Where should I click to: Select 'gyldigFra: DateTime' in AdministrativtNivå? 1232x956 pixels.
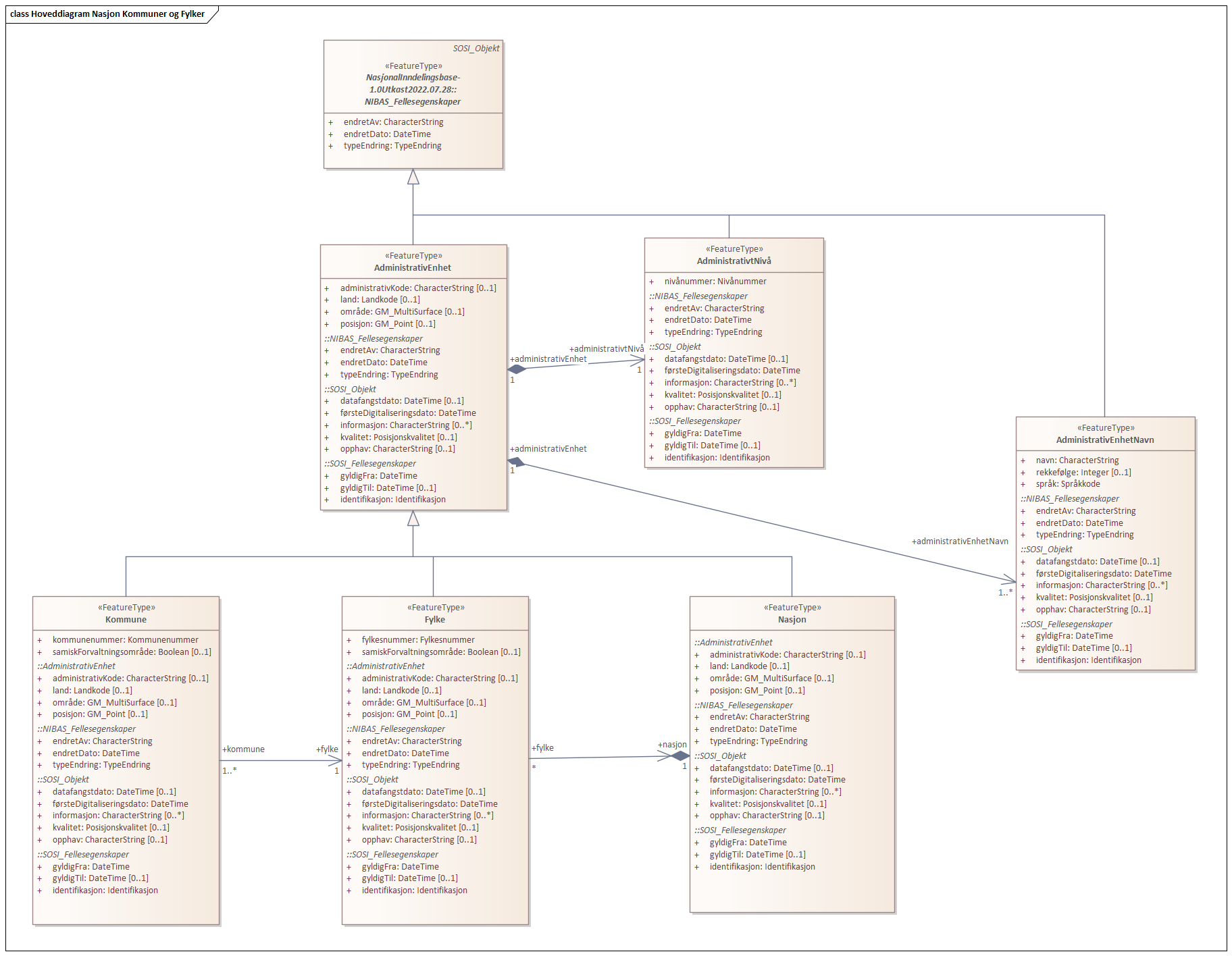pyautogui.click(x=703, y=433)
